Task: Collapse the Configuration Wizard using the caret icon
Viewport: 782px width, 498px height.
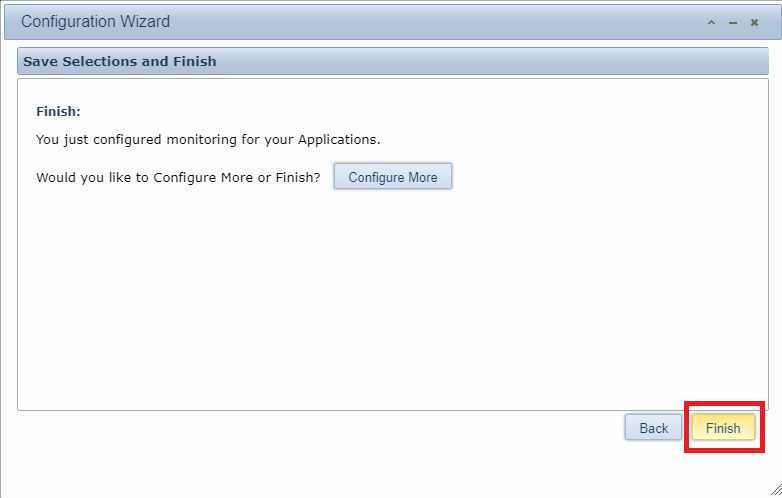Action: pos(711,22)
